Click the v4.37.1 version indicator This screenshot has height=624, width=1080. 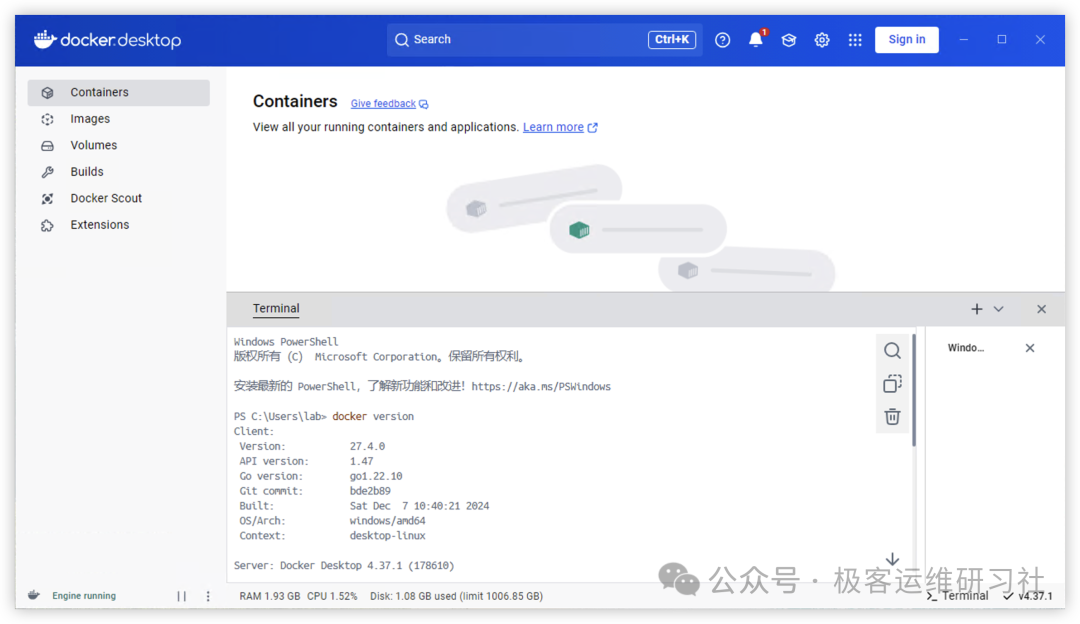pos(1028,596)
